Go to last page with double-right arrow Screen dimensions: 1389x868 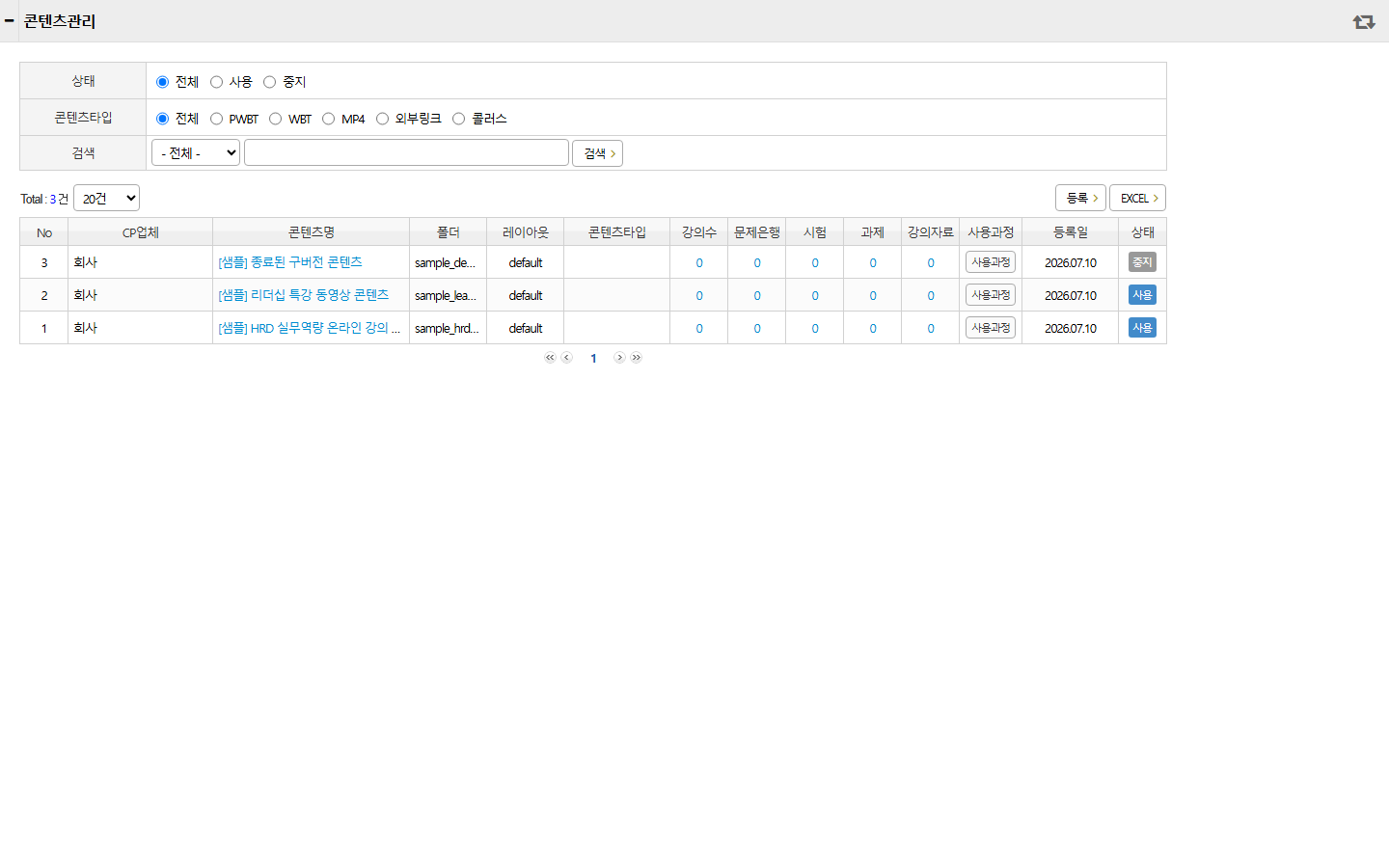tap(637, 358)
